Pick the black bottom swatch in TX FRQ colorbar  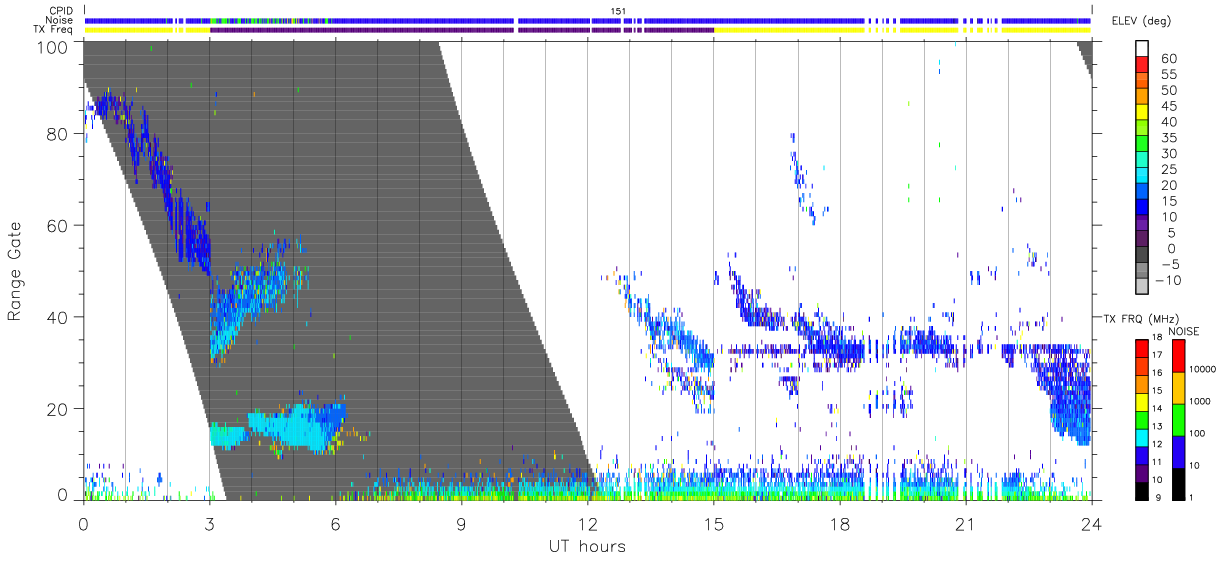point(1141,489)
